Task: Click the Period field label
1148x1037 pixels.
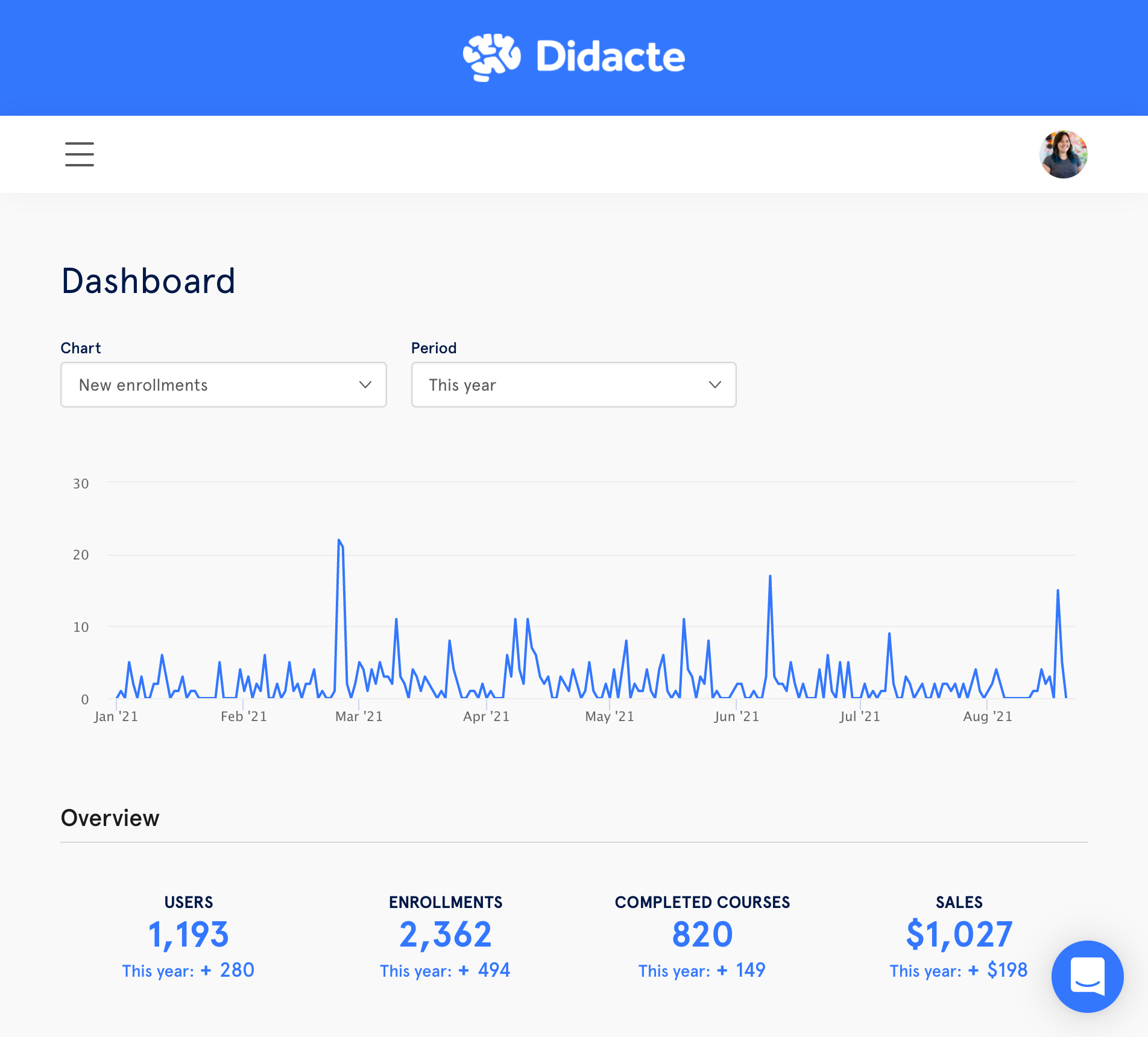Action: 434,348
